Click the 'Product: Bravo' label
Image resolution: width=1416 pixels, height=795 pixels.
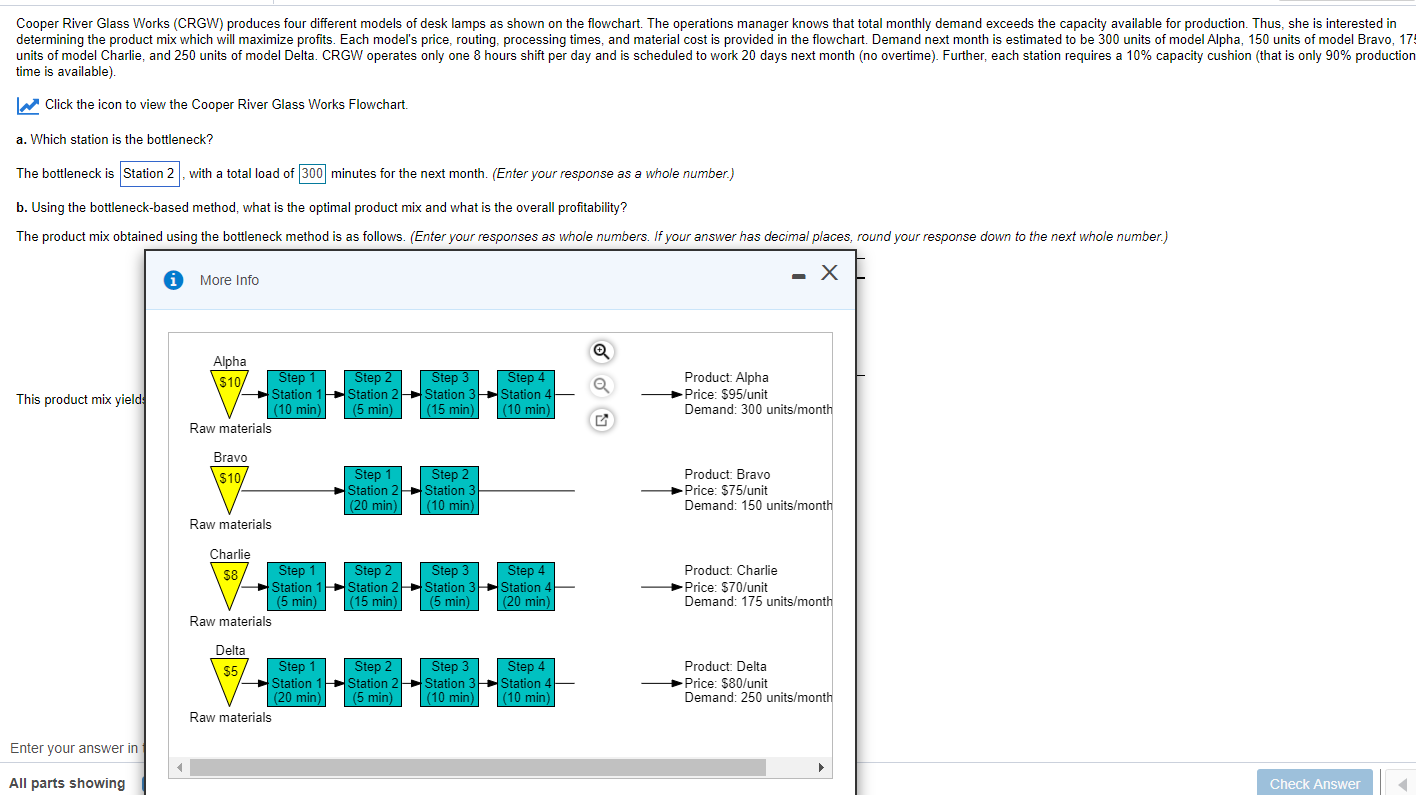pos(727,475)
